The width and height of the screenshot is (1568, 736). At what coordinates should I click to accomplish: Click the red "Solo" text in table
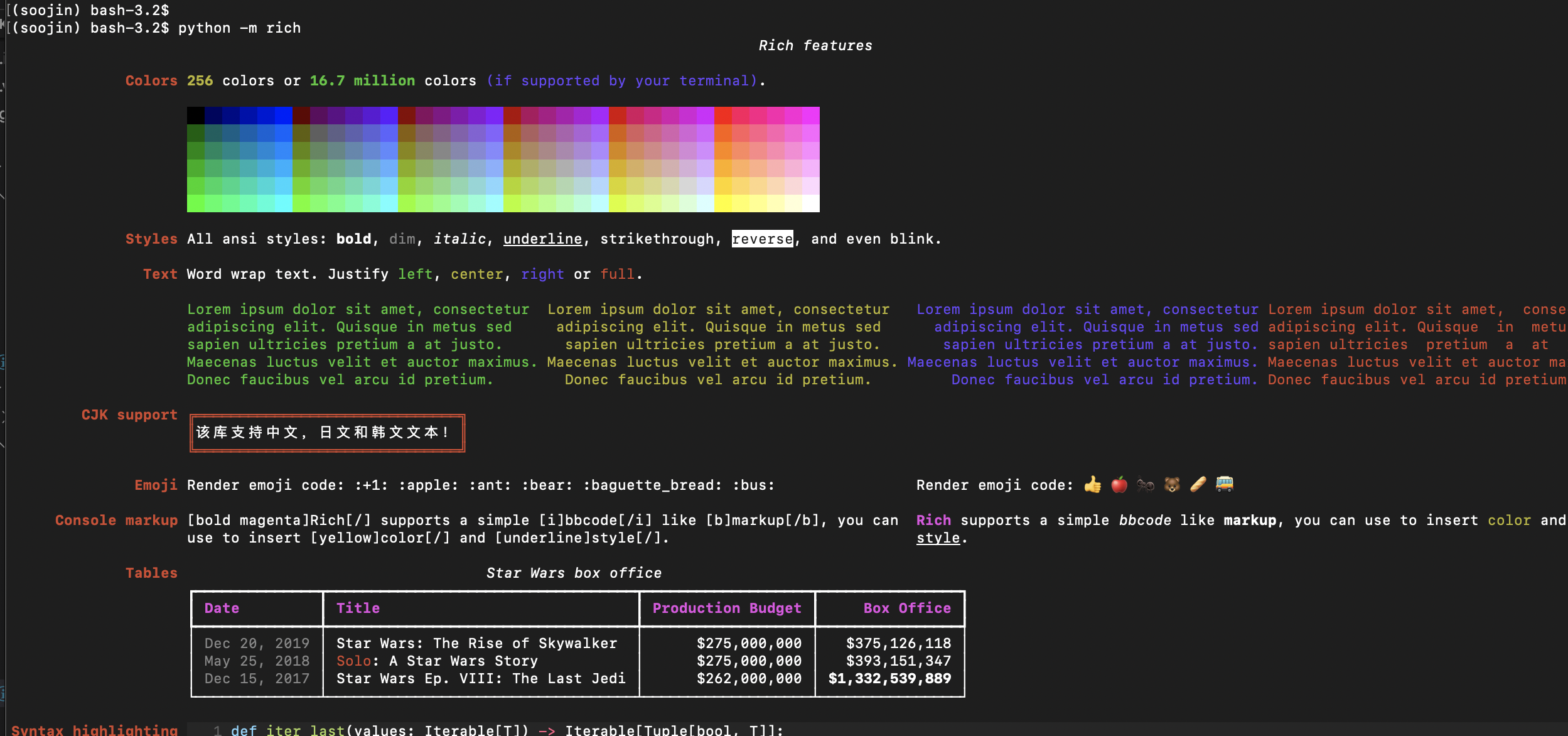coord(353,661)
